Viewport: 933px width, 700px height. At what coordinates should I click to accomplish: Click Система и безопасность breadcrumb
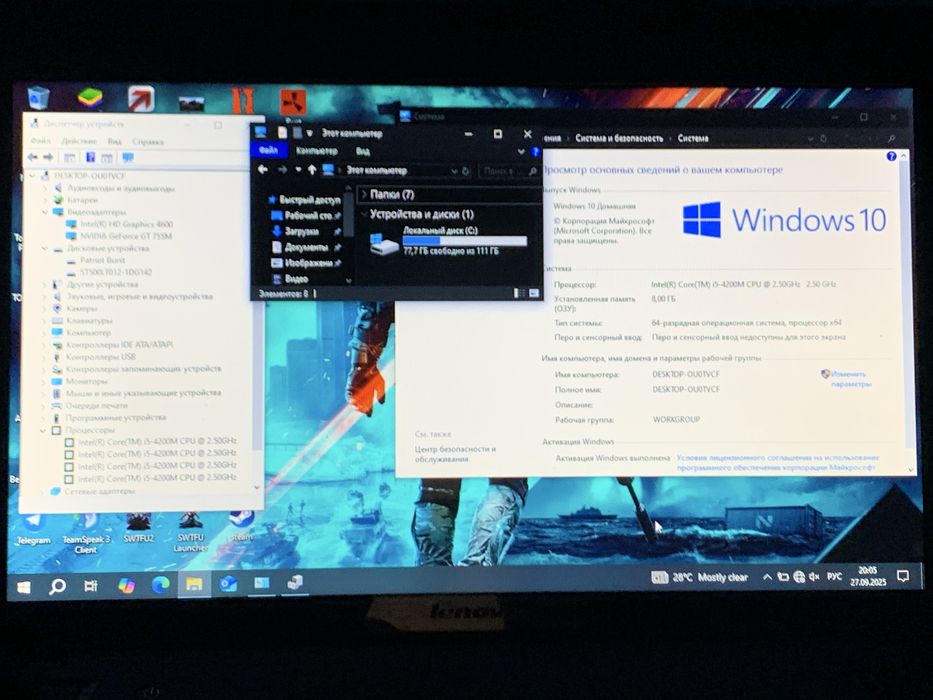point(619,138)
